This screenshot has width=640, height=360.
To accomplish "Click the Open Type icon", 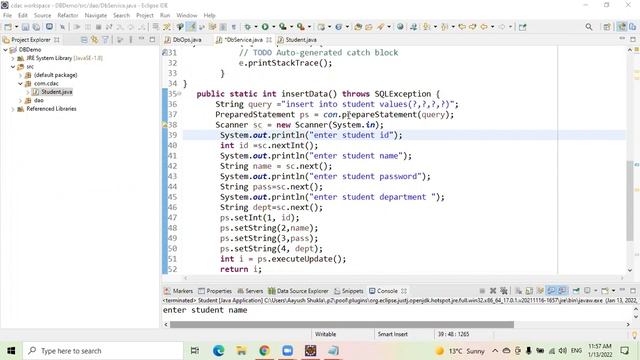I will pos(358,27).
